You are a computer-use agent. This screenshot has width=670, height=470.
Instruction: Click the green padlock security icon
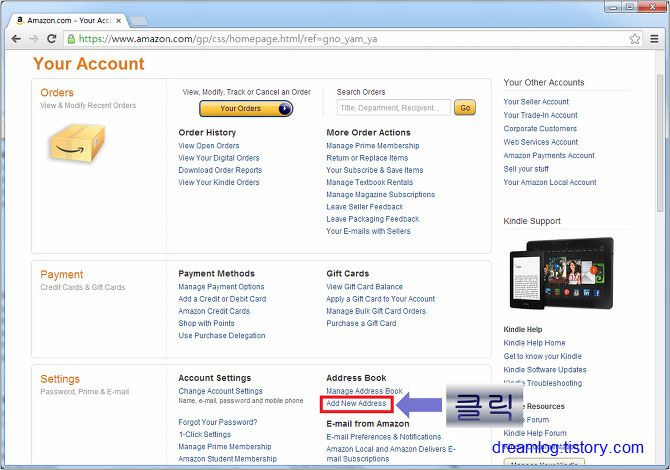click(71, 39)
